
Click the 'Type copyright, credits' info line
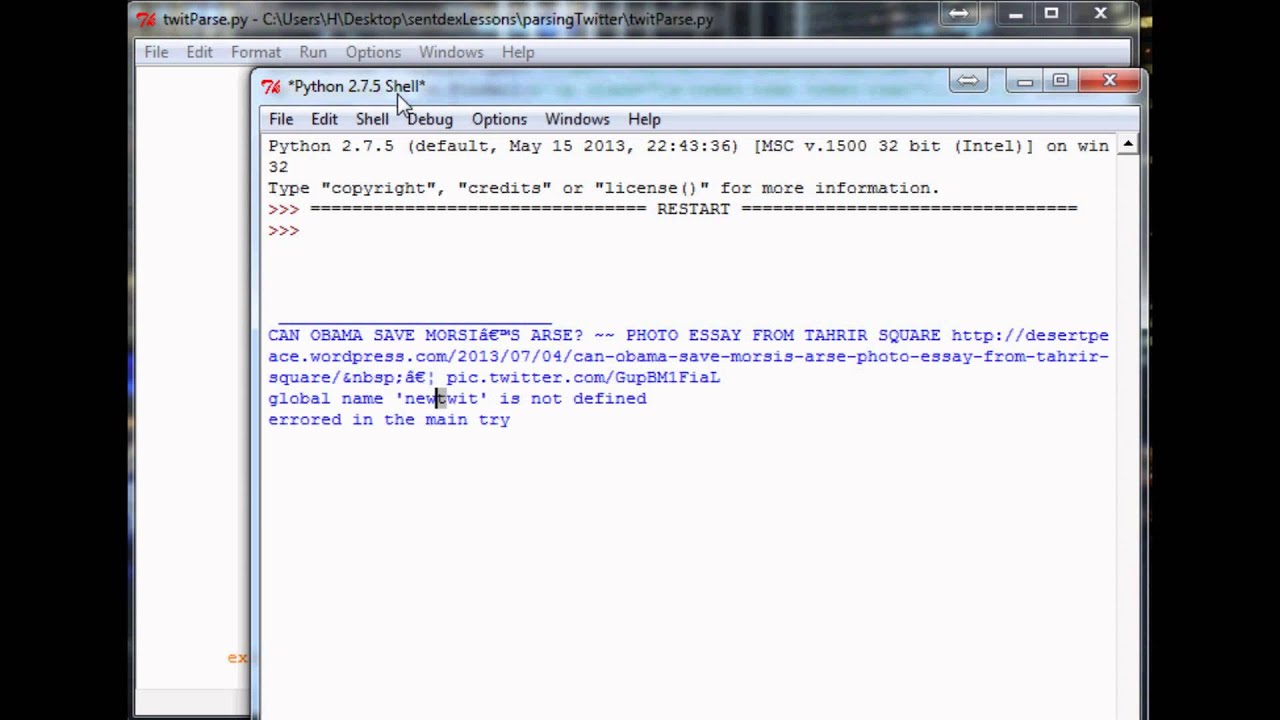[x=604, y=188]
